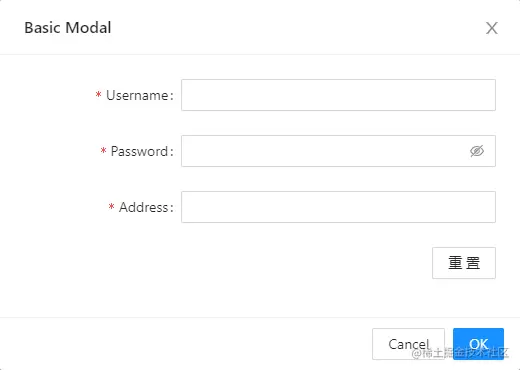Confirm with the blue OK button

(x=478, y=344)
